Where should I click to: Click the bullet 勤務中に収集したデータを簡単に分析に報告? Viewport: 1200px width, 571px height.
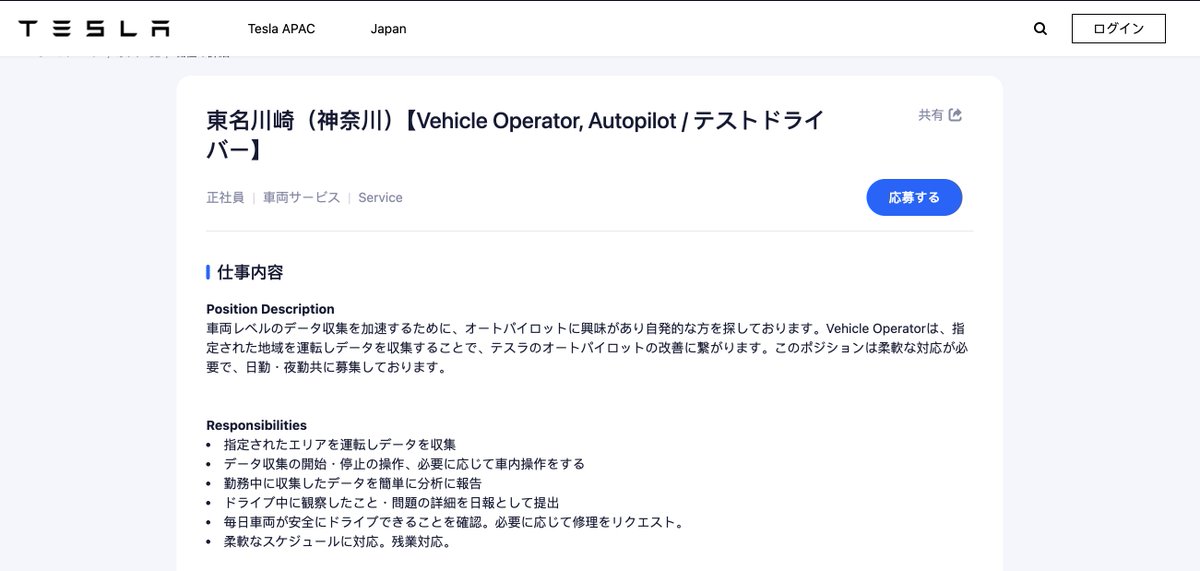click(353, 483)
